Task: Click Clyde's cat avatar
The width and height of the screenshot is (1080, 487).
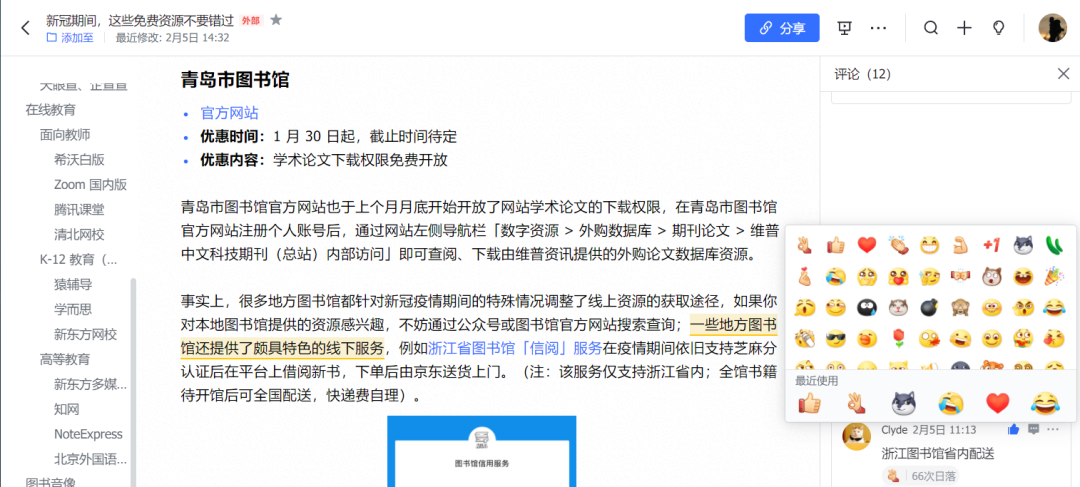Action: click(x=857, y=436)
